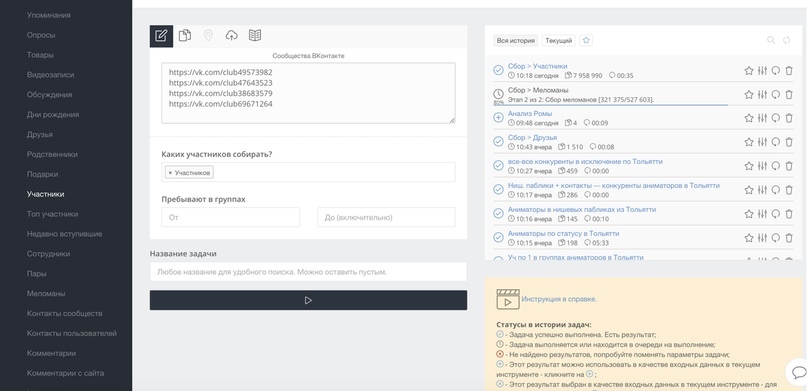Filter history by favorites star button

pyautogui.click(x=586, y=41)
